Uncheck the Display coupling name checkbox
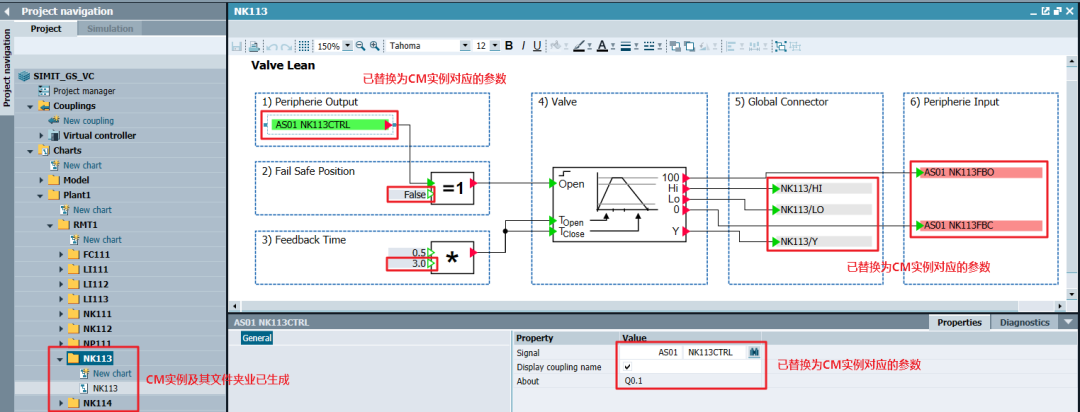The image size is (1080, 412). (627, 367)
